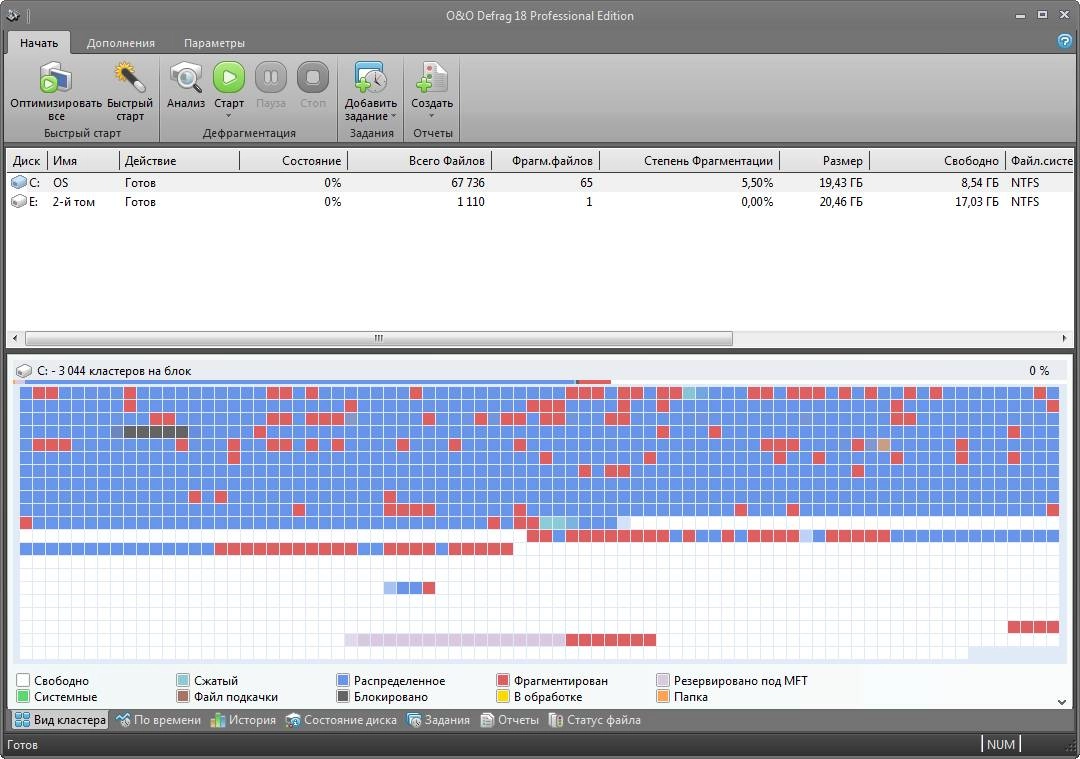Switch to the Начать ribbon tab
Screen dimensions: 1080x759
click(39, 43)
